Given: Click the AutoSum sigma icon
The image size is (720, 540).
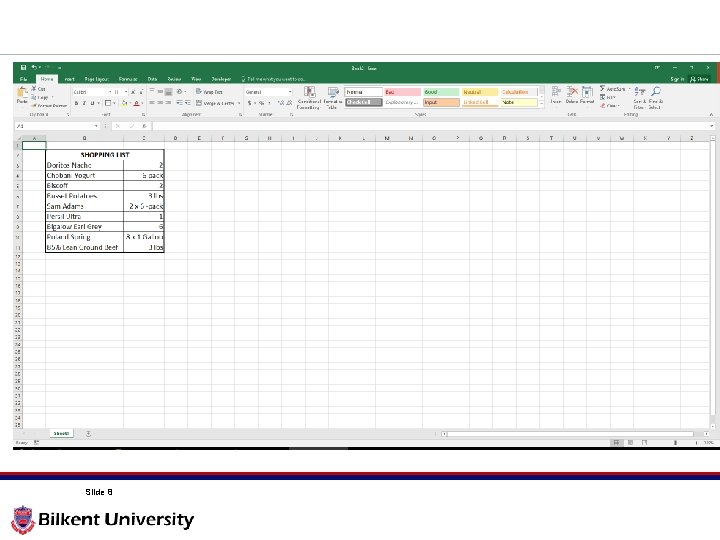Looking at the screenshot, I should [602, 89].
